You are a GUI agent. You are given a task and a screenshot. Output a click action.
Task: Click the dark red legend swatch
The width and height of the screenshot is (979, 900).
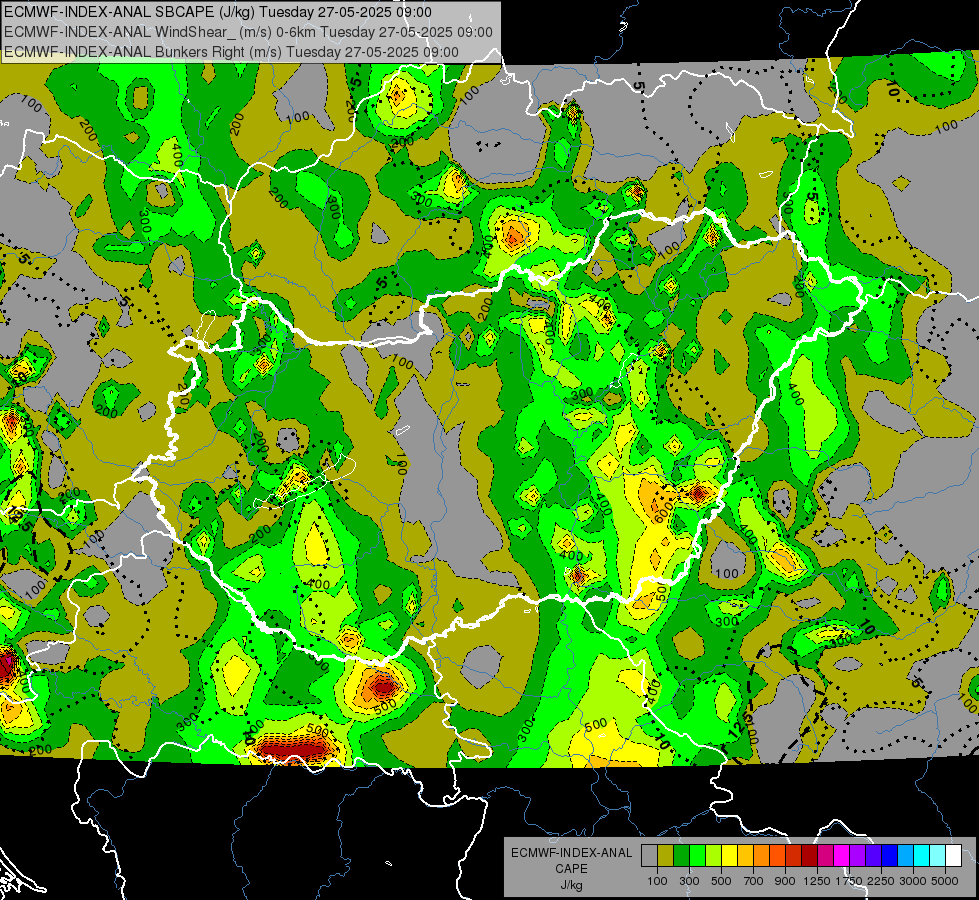810,856
